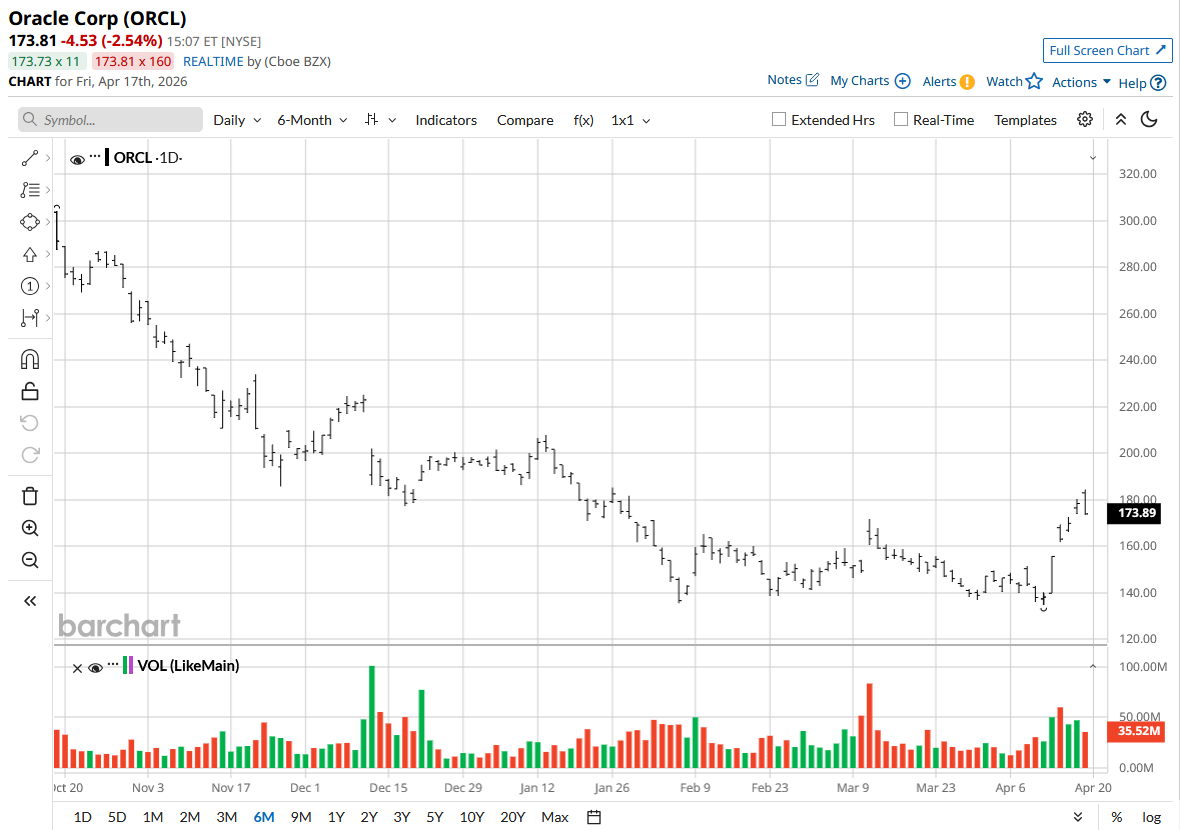
Task: Select the numbered label tool
Action: tap(29, 286)
